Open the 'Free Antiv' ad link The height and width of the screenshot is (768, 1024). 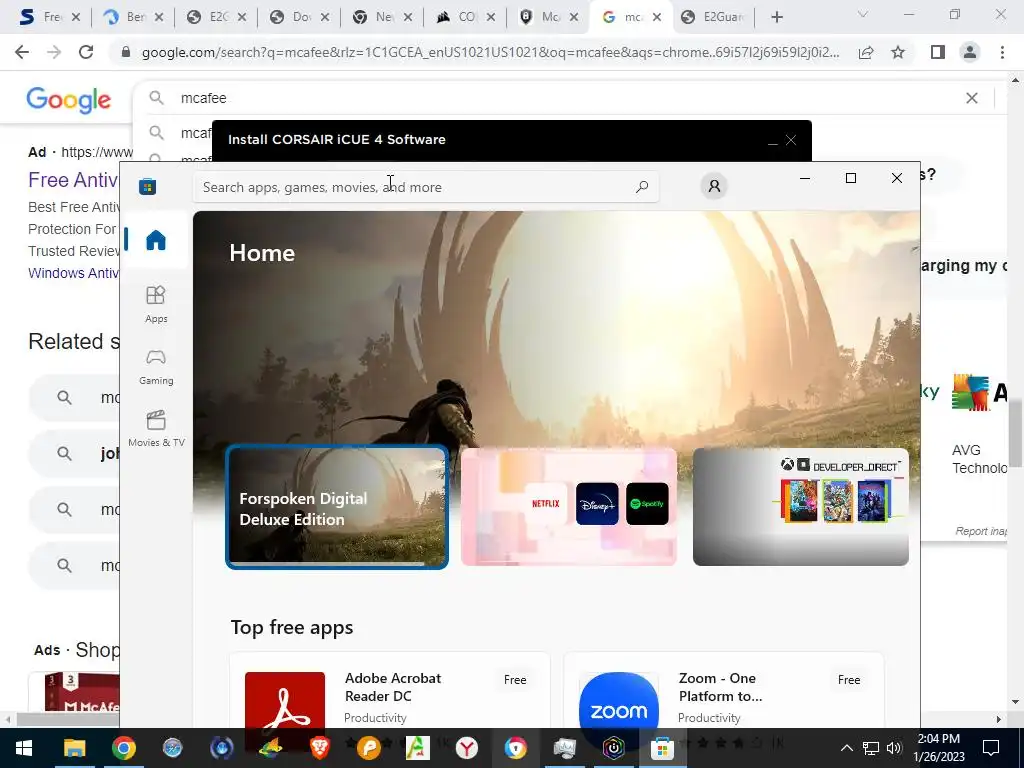(x=73, y=180)
